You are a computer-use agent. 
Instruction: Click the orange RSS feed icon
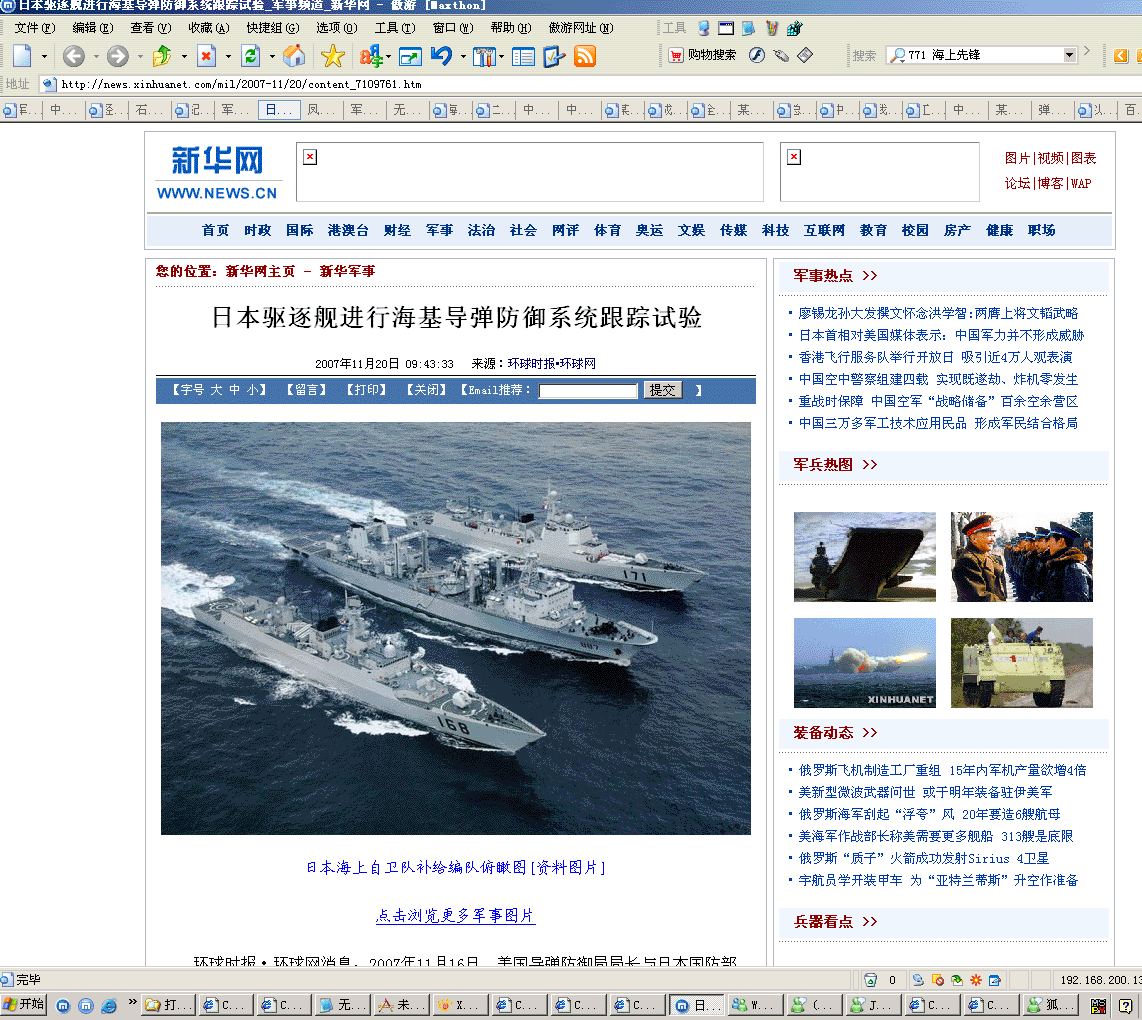click(585, 56)
